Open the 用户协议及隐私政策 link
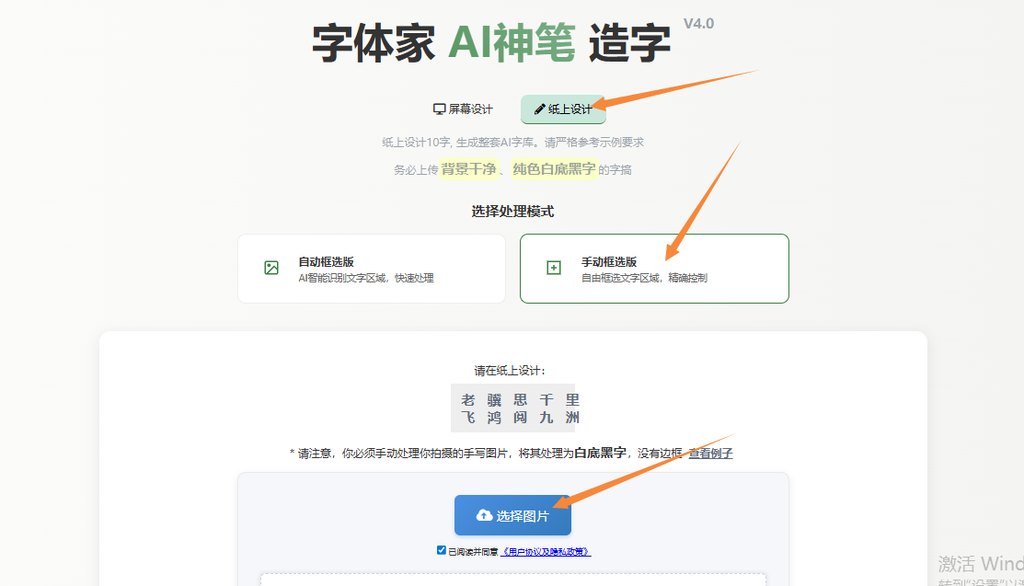 [x=545, y=552]
